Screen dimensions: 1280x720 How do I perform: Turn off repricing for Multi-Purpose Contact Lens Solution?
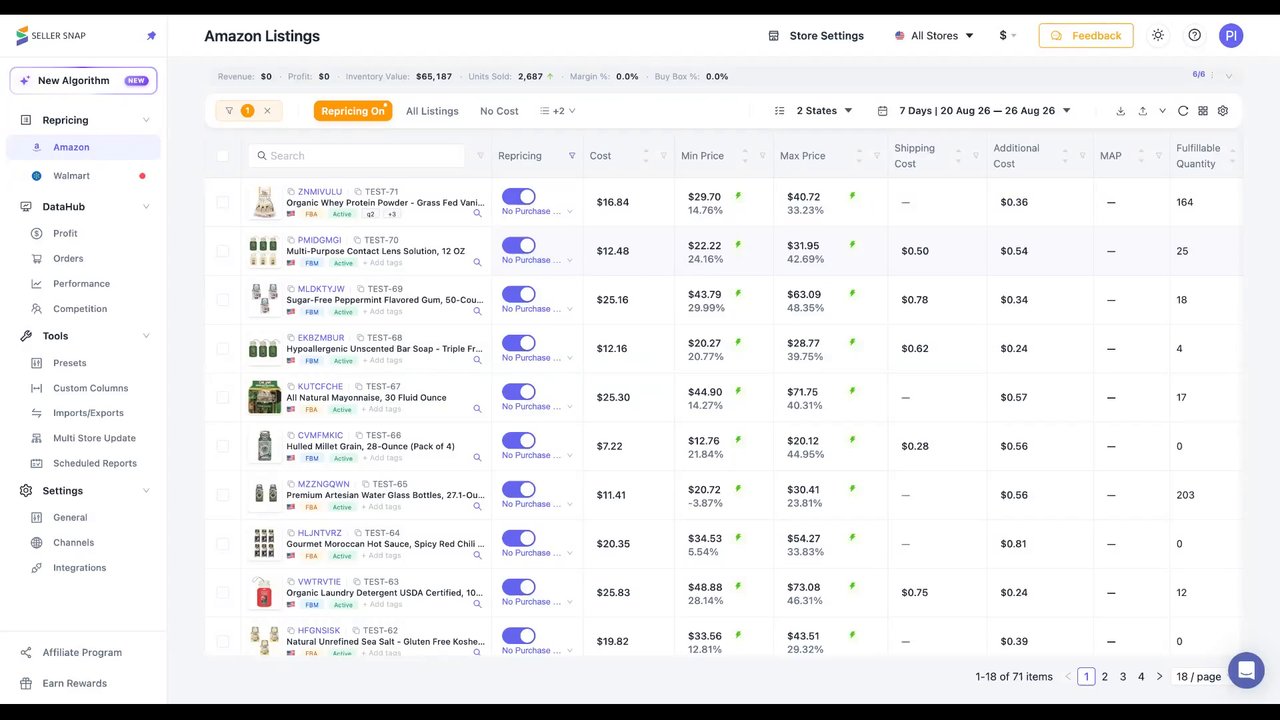[518, 245]
